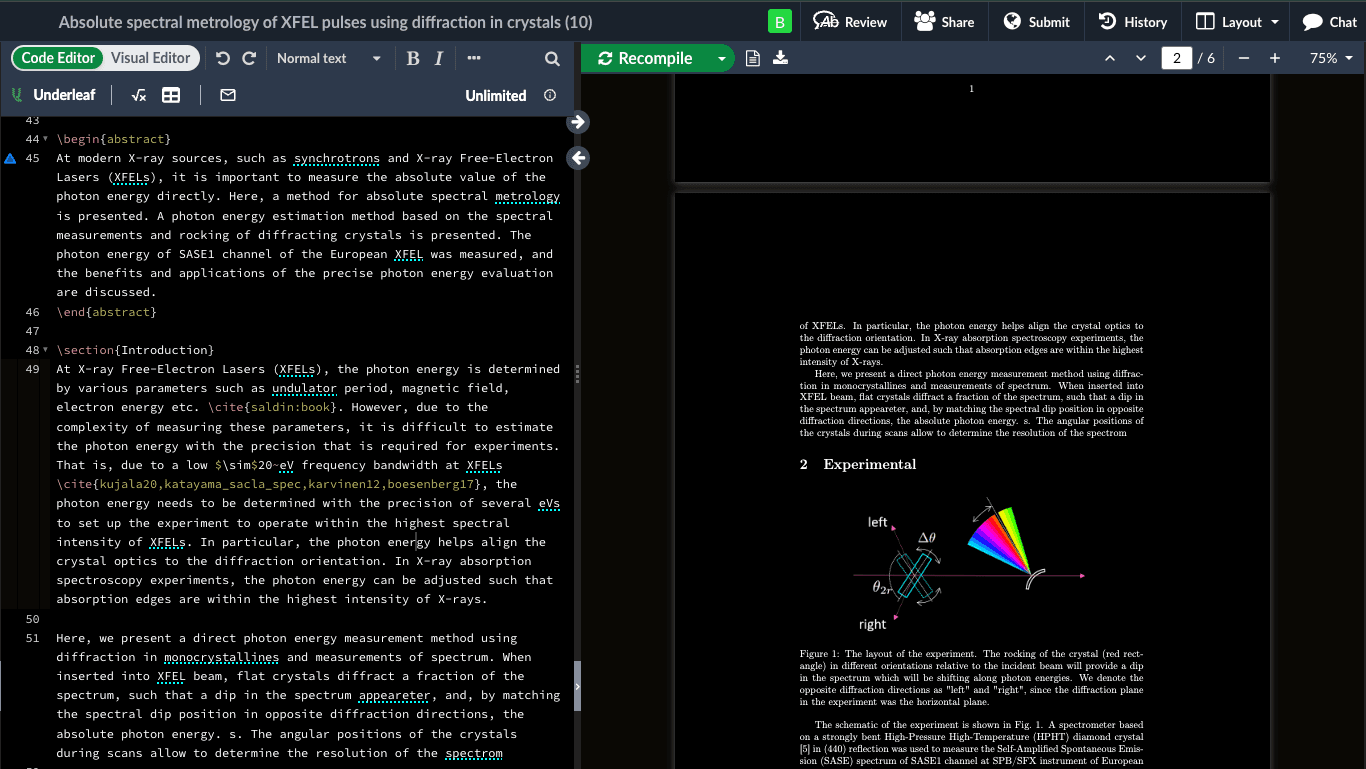Open the Share dialog
1366x769 pixels.
pyautogui.click(x=944, y=22)
